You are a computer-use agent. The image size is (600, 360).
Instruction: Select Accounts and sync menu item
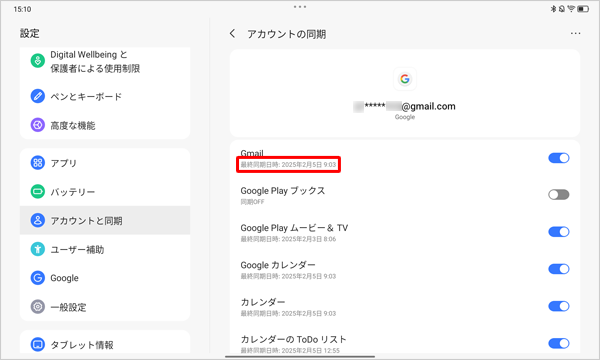click(105, 220)
